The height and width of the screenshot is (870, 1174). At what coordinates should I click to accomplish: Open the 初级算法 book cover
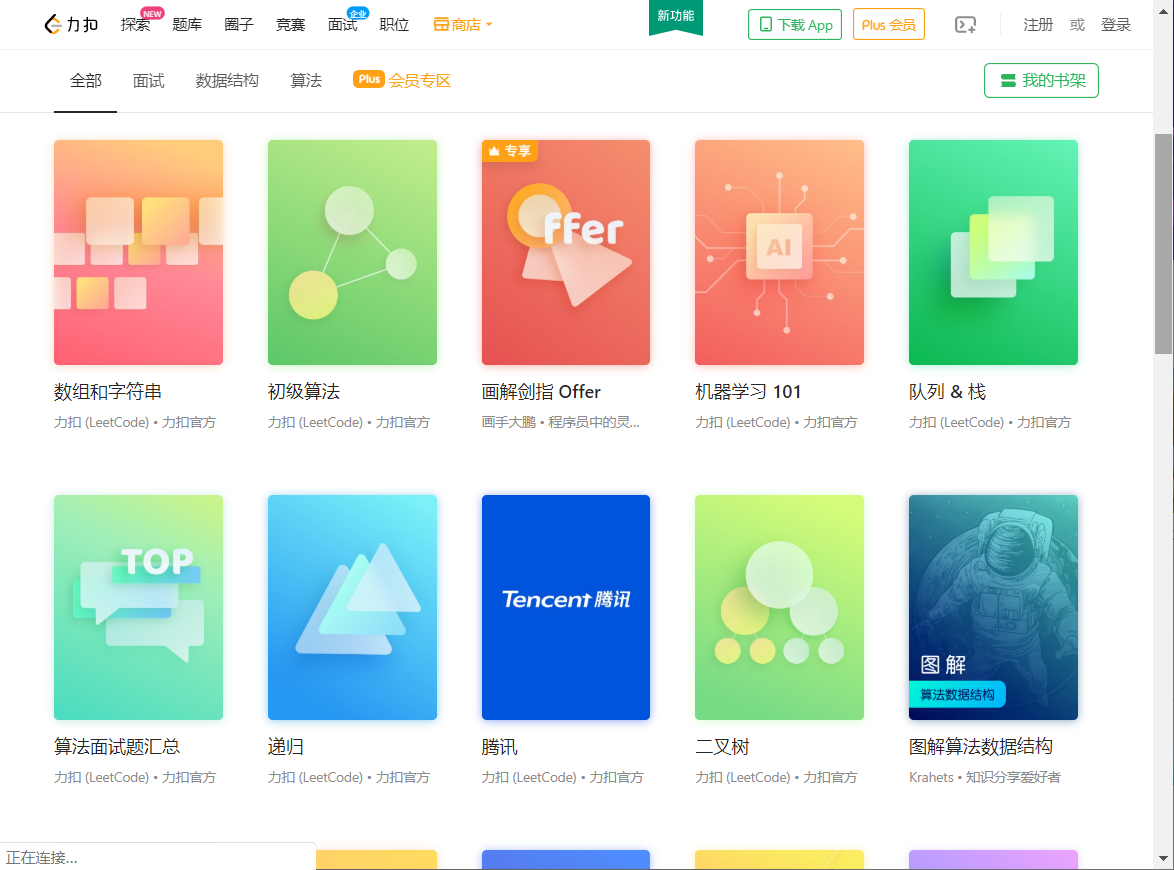tap(353, 252)
